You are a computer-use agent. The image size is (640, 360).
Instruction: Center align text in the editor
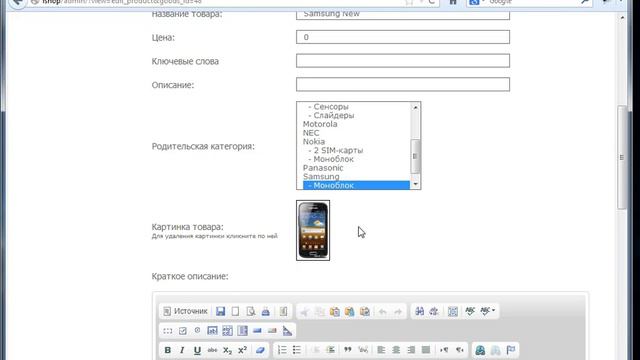(396, 350)
